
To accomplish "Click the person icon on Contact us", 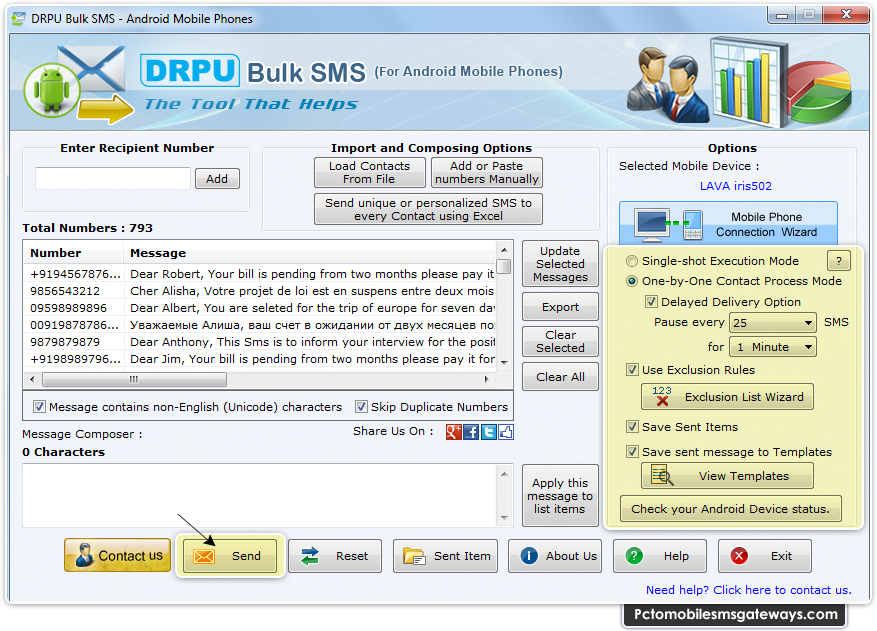I will click(84, 555).
